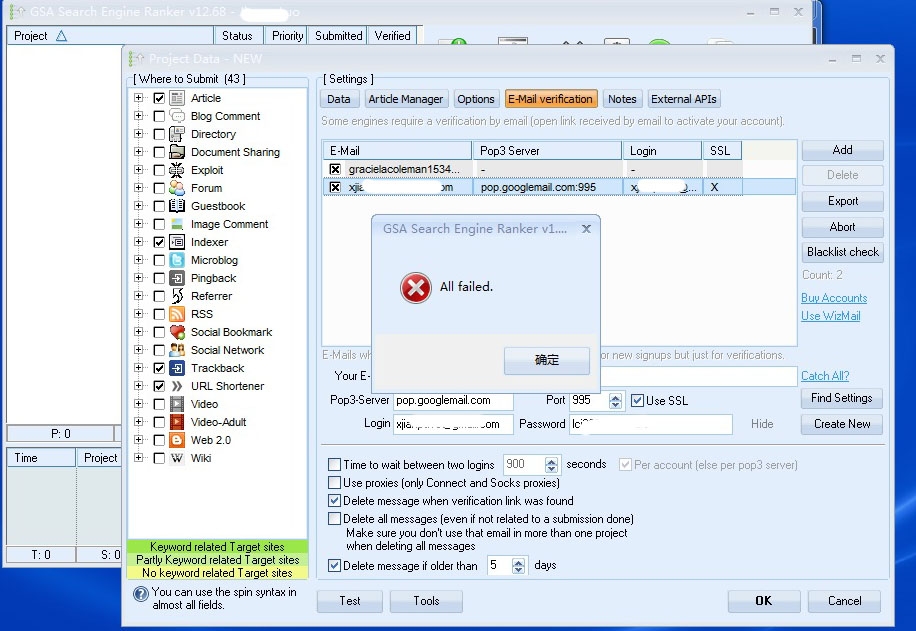This screenshot has height=631, width=916.
Task: Open the Buy Accounts link
Action: pyautogui.click(x=834, y=298)
